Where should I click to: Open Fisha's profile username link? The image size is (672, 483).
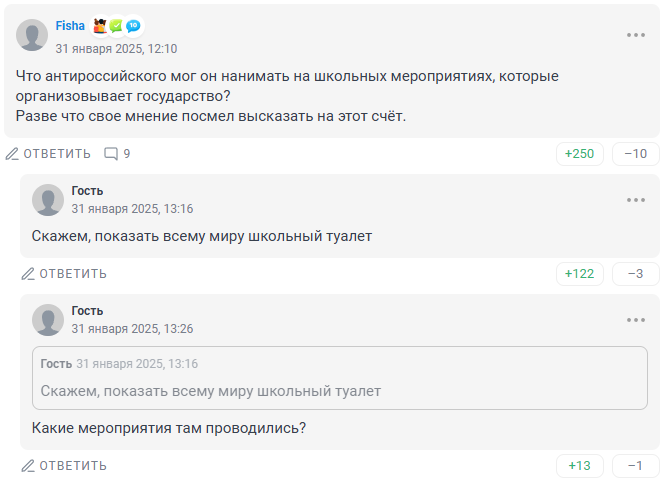[70, 26]
